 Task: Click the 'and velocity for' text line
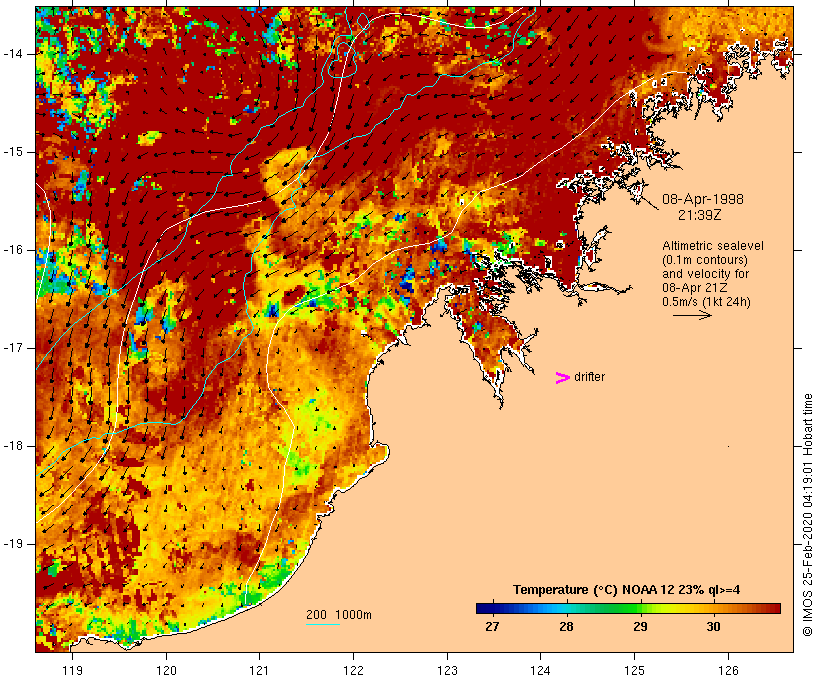pos(705,274)
